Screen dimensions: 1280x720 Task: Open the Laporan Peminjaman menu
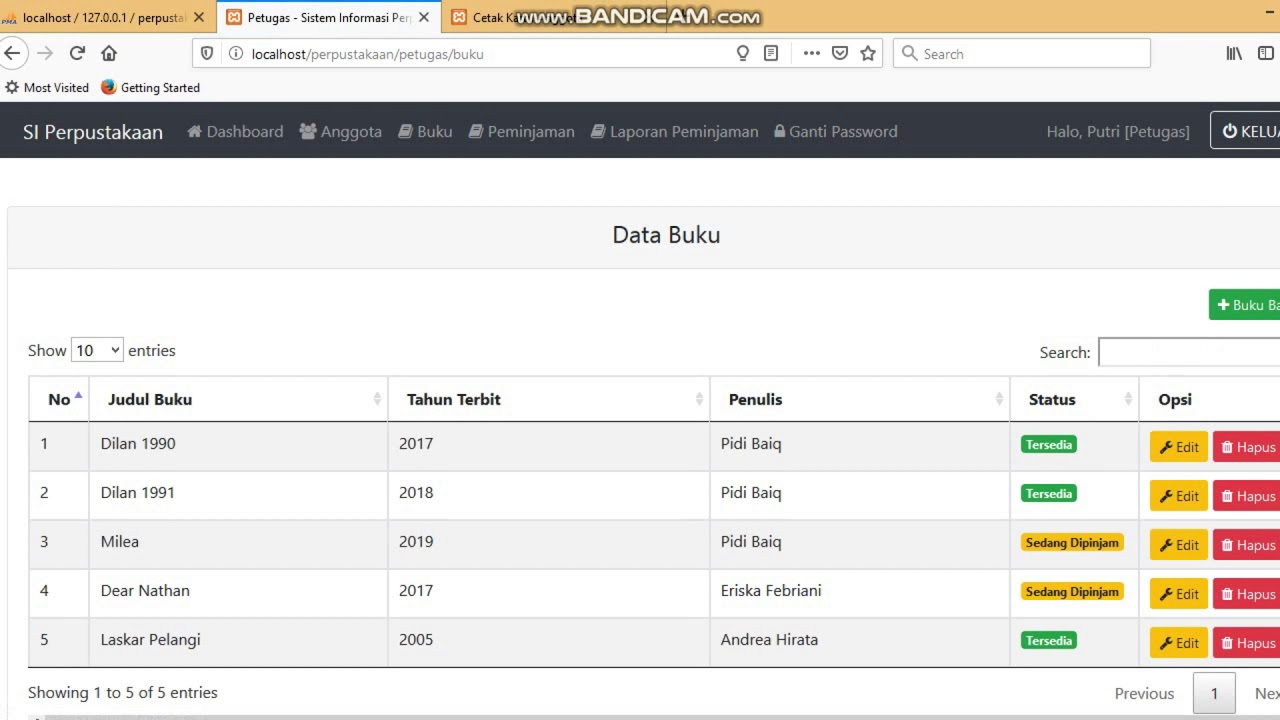[x=674, y=132]
